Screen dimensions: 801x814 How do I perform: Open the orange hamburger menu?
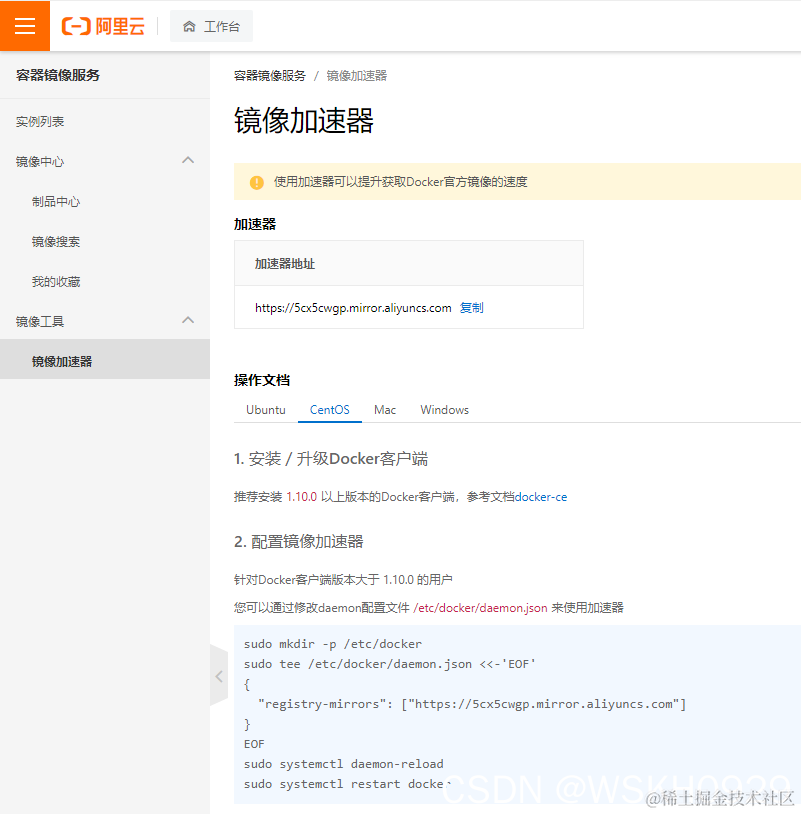pyautogui.click(x=25, y=25)
